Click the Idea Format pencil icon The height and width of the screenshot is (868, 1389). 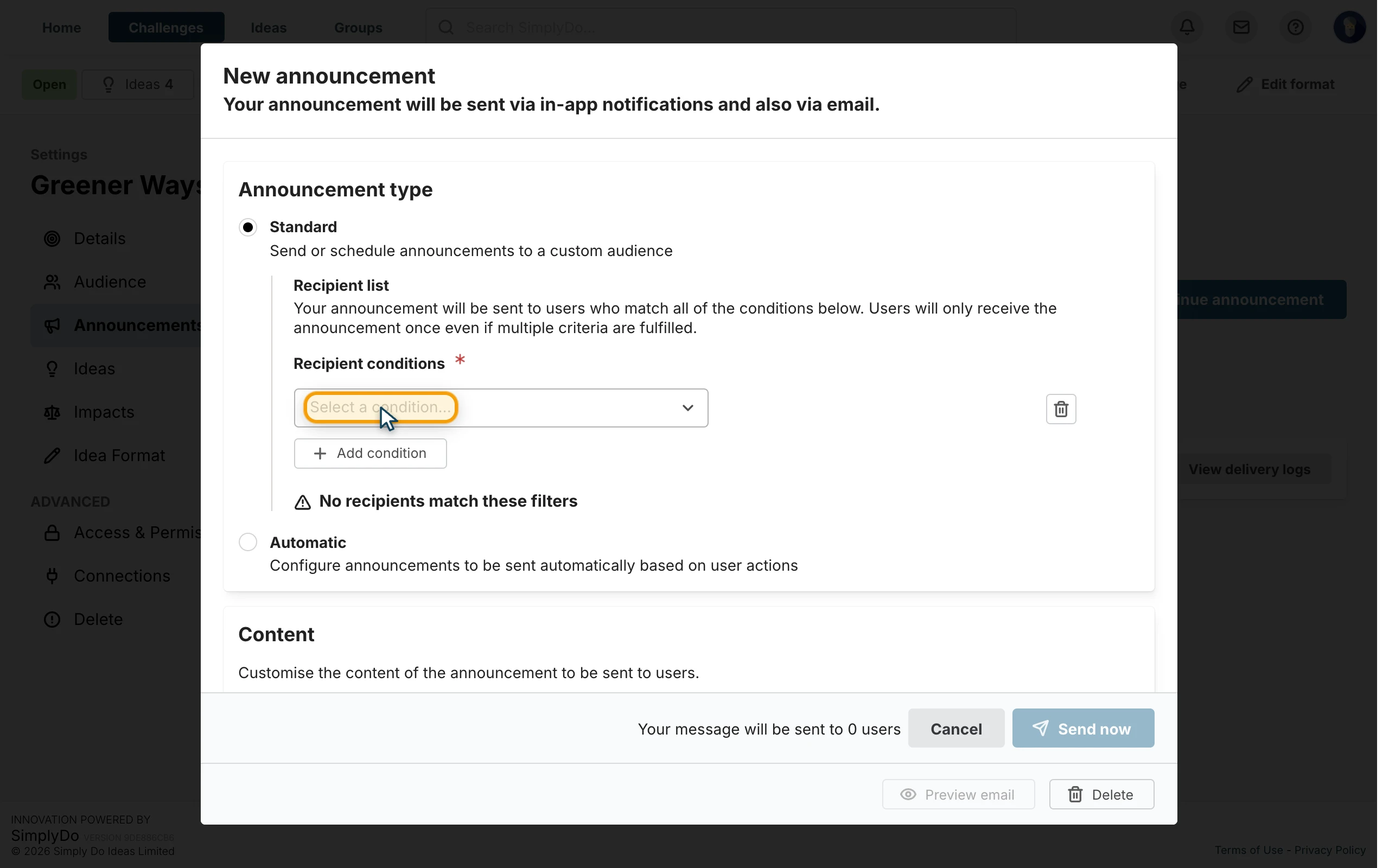click(52, 455)
